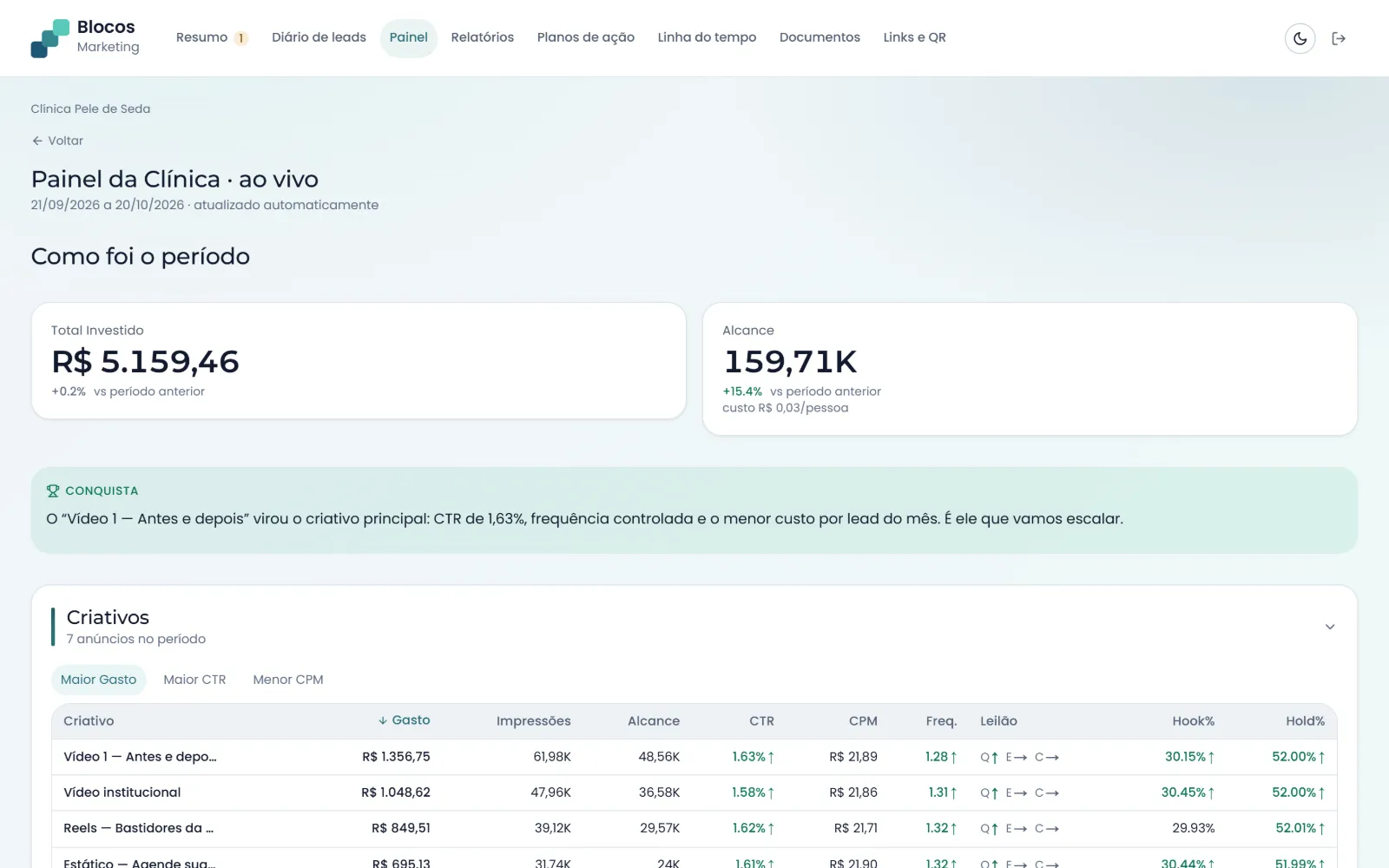Switch to Planos de ação
This screenshot has width=1389, height=868.
pyautogui.click(x=586, y=37)
